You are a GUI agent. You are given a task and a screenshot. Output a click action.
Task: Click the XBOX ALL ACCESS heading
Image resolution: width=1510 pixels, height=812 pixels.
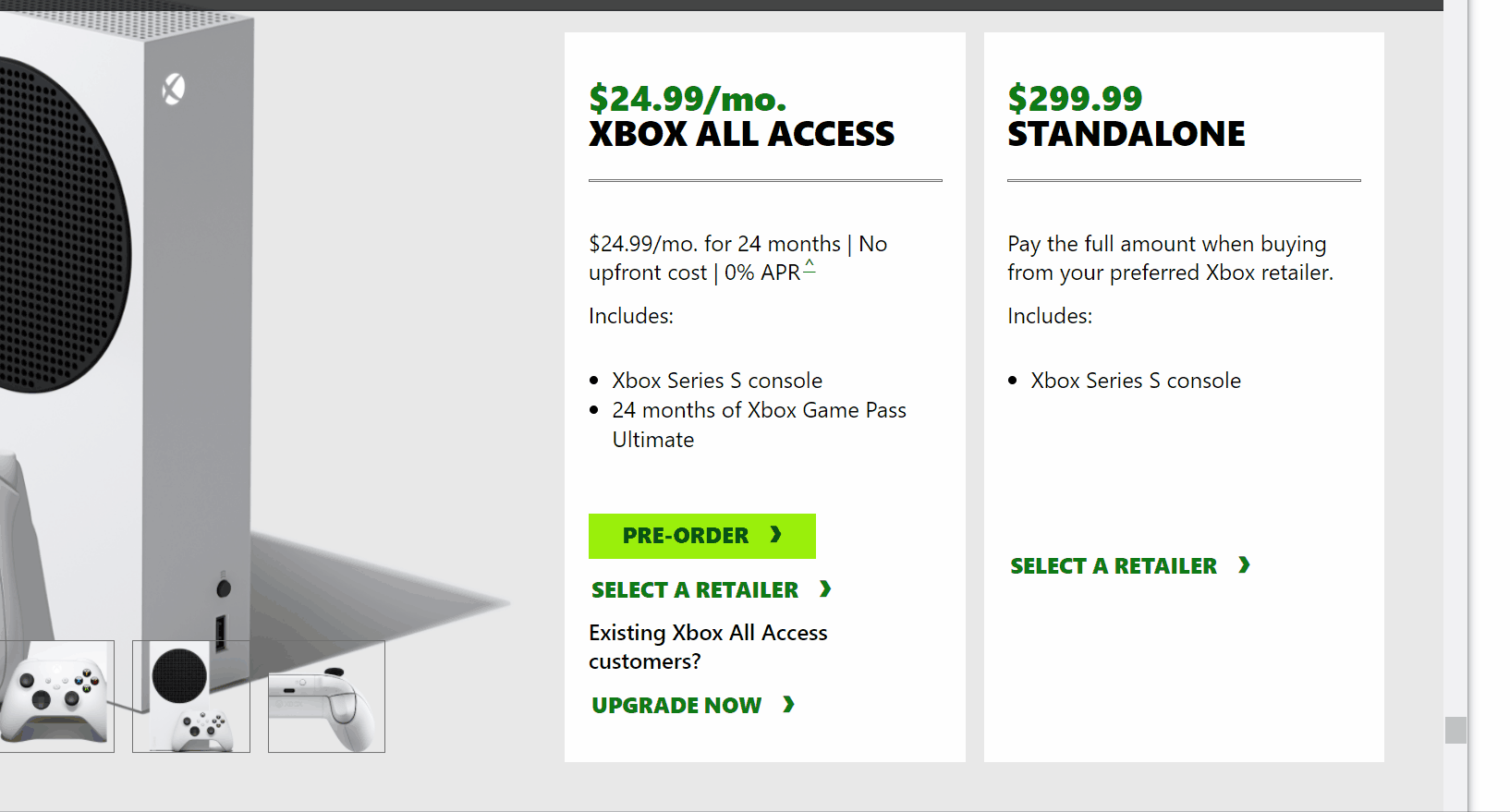[x=741, y=135]
